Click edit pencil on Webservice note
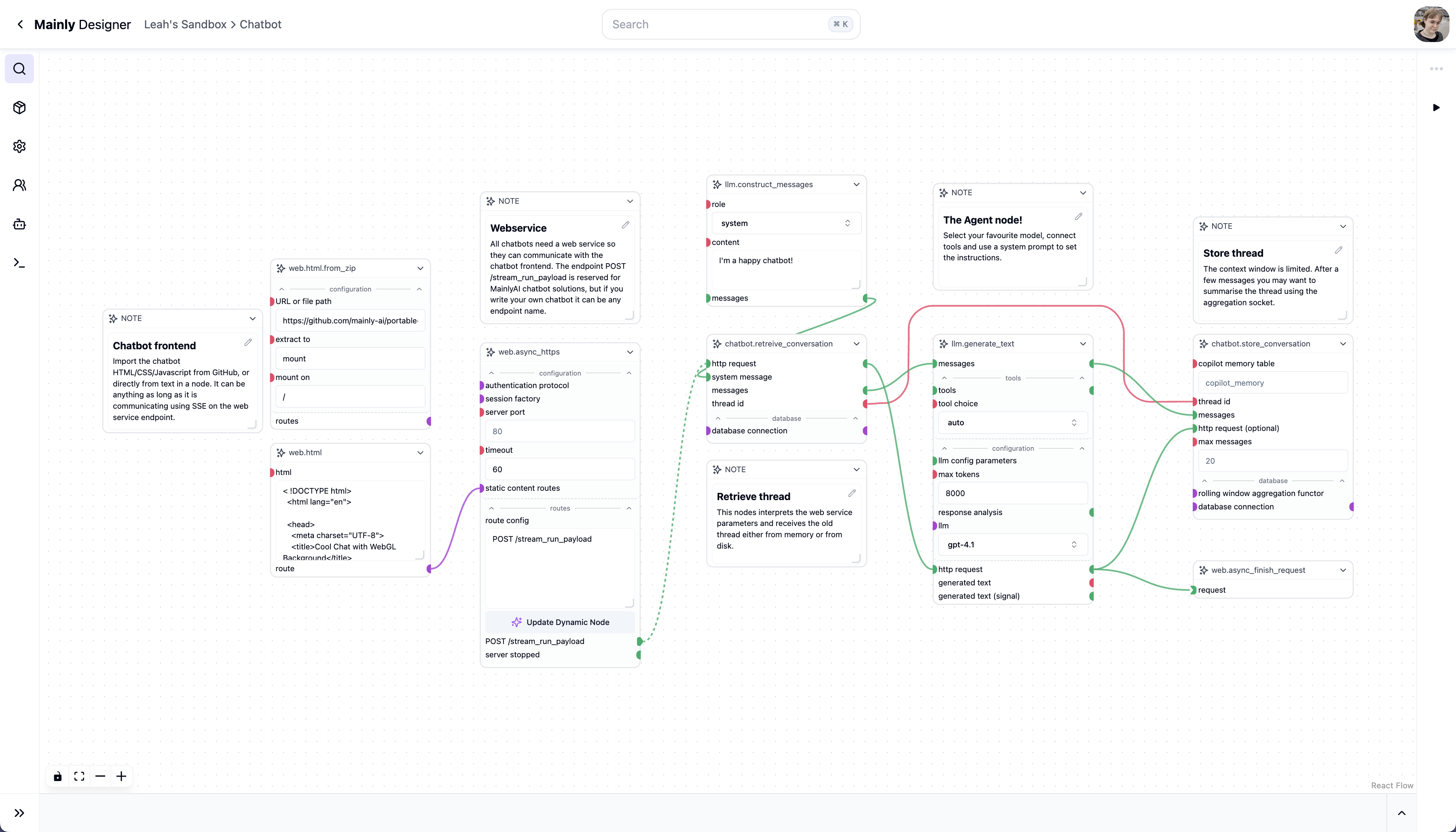Screen dimensions: 1456x832 click(625, 225)
